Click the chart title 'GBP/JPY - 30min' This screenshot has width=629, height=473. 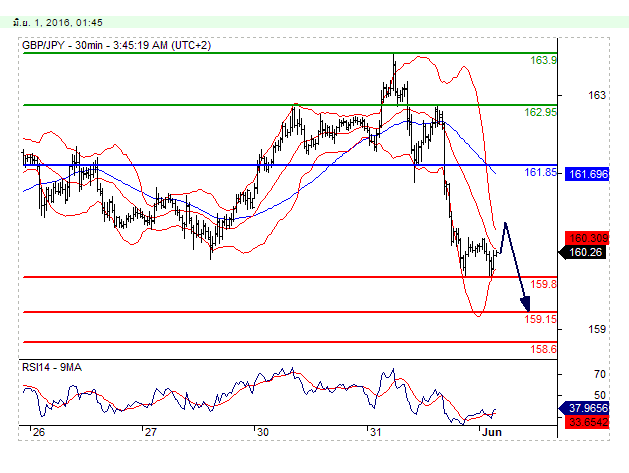pyautogui.click(x=62, y=45)
